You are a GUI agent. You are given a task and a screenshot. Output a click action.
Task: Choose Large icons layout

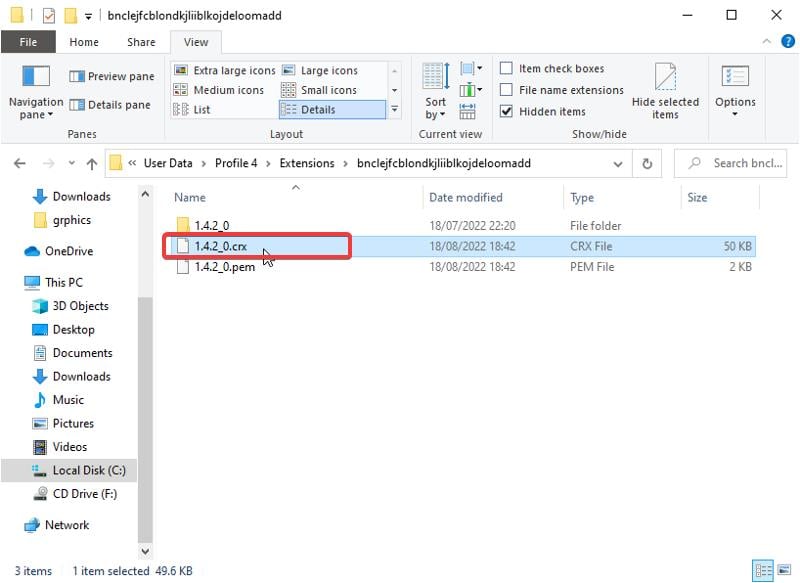coord(320,70)
